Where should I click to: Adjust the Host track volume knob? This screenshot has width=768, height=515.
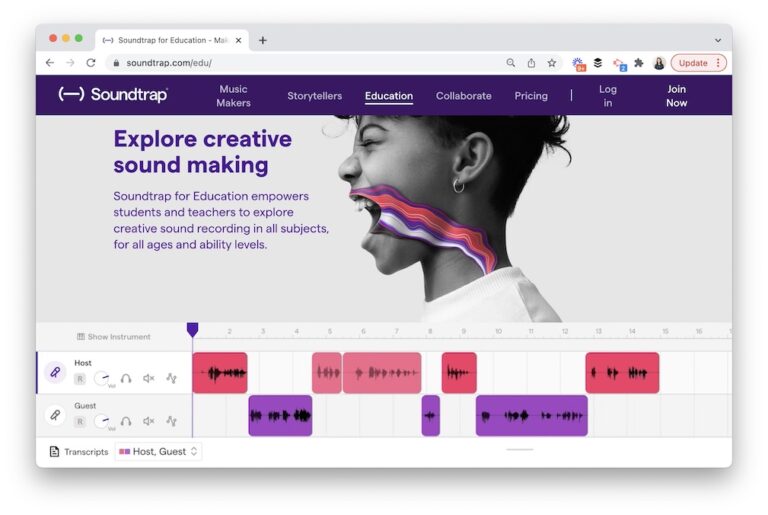102,378
